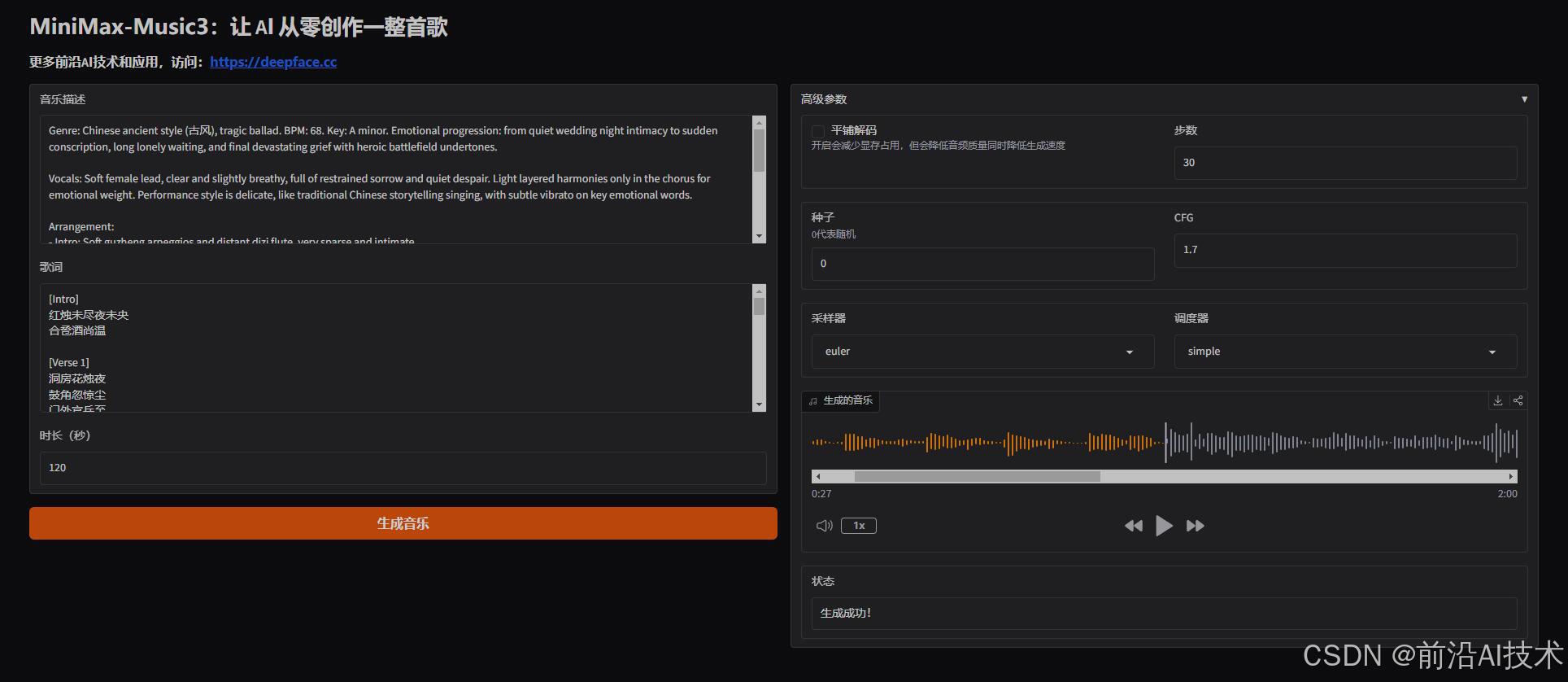Click the waveform horizontal scrollbar thumb
Viewport: 1568px width, 682px height.
pyautogui.click(x=977, y=476)
